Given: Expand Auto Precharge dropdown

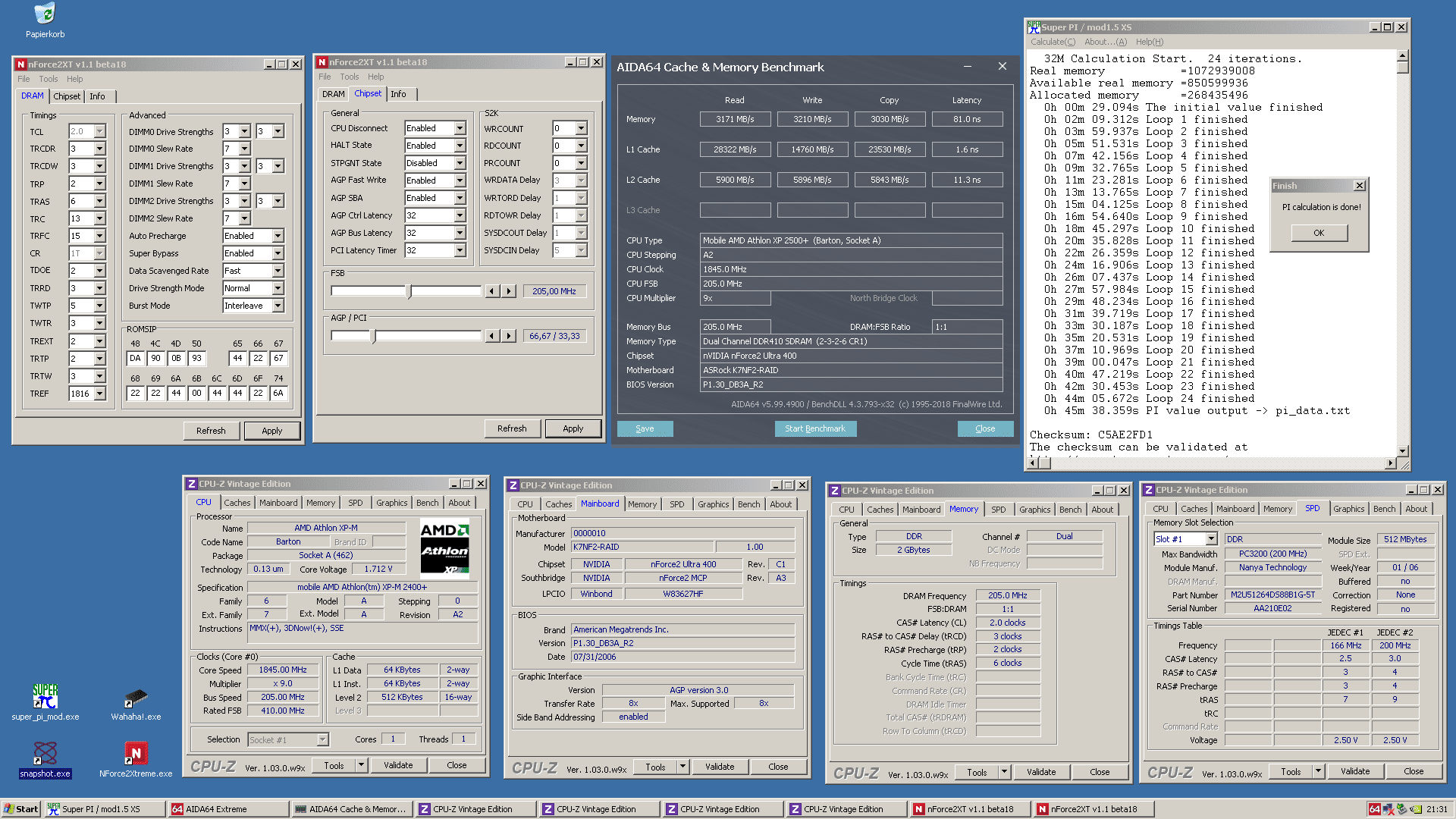Looking at the screenshot, I should point(278,236).
